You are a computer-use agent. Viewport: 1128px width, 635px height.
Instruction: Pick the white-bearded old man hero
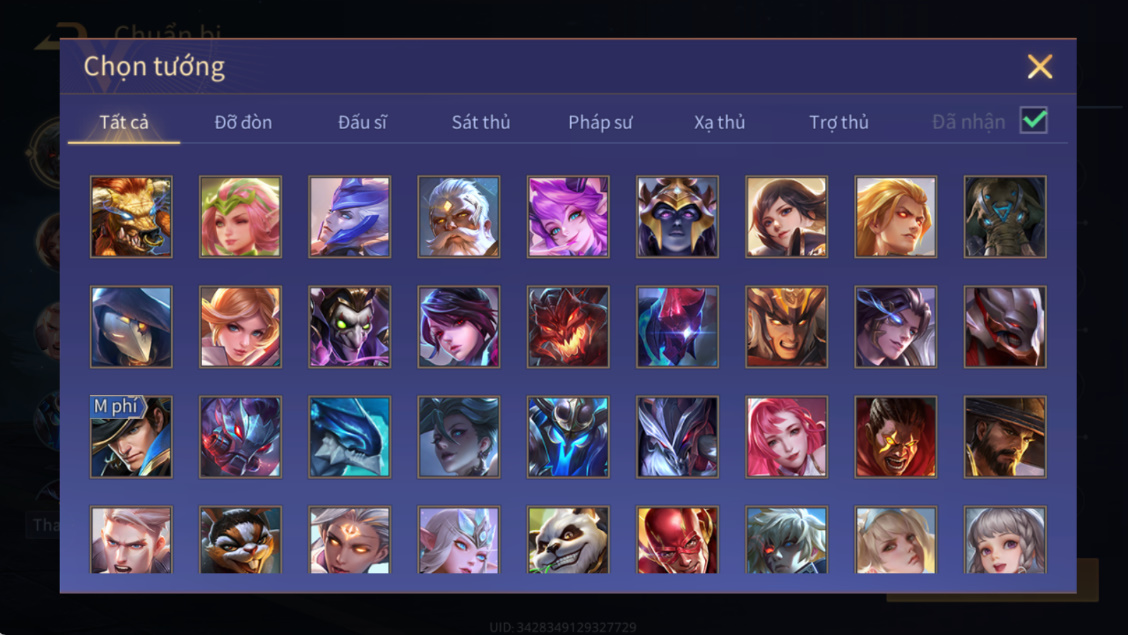(x=459, y=216)
